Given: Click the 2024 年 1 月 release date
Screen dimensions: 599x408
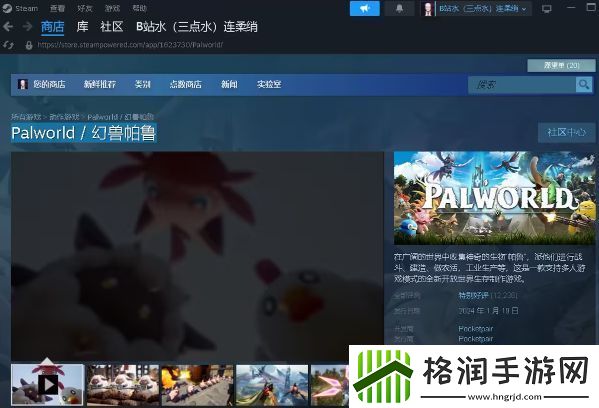Looking at the screenshot, I should pyautogui.click(x=489, y=311).
